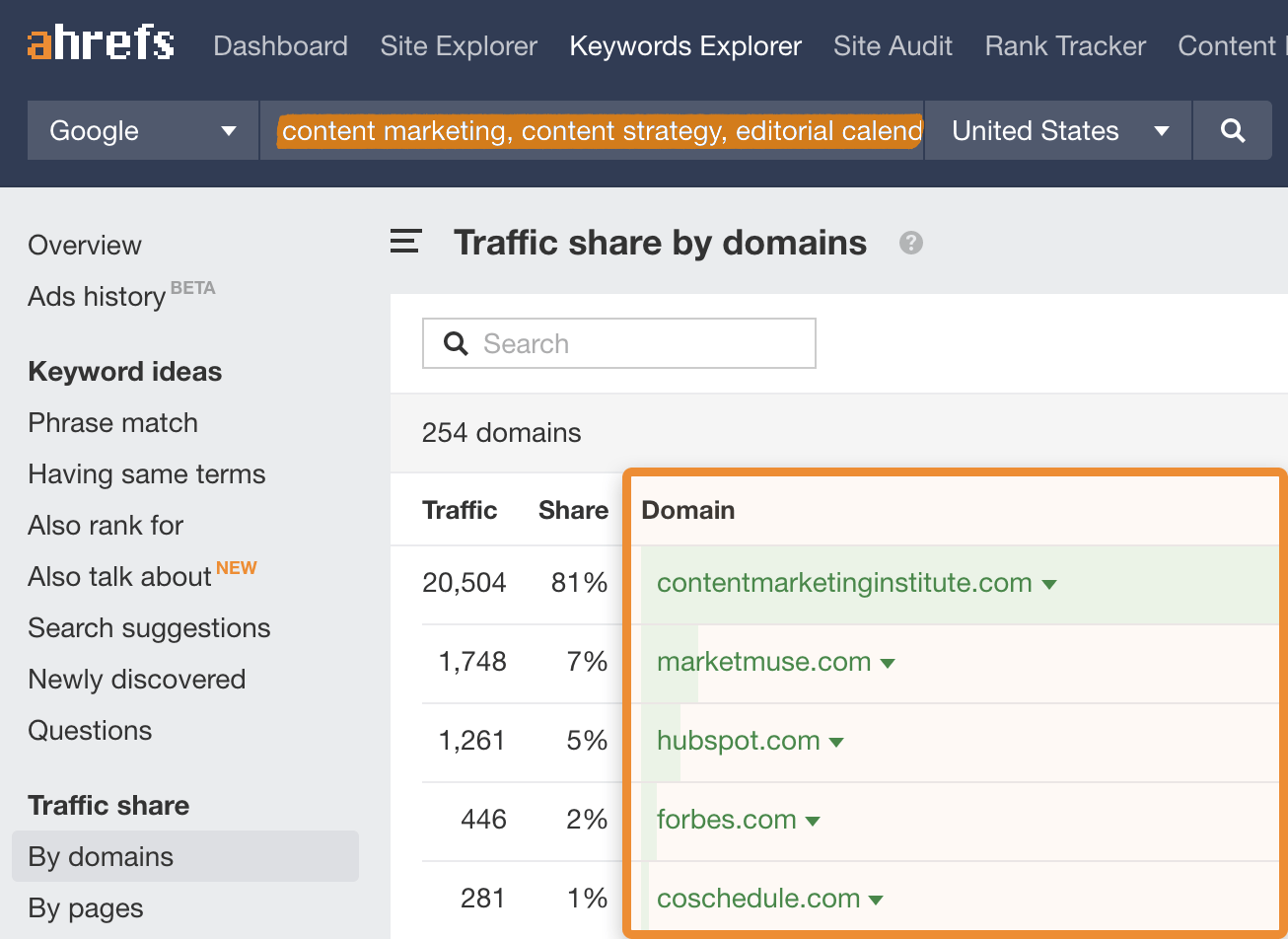Select Questions in the sidebar
Viewport: 1288px width, 939px height.
[x=90, y=731]
